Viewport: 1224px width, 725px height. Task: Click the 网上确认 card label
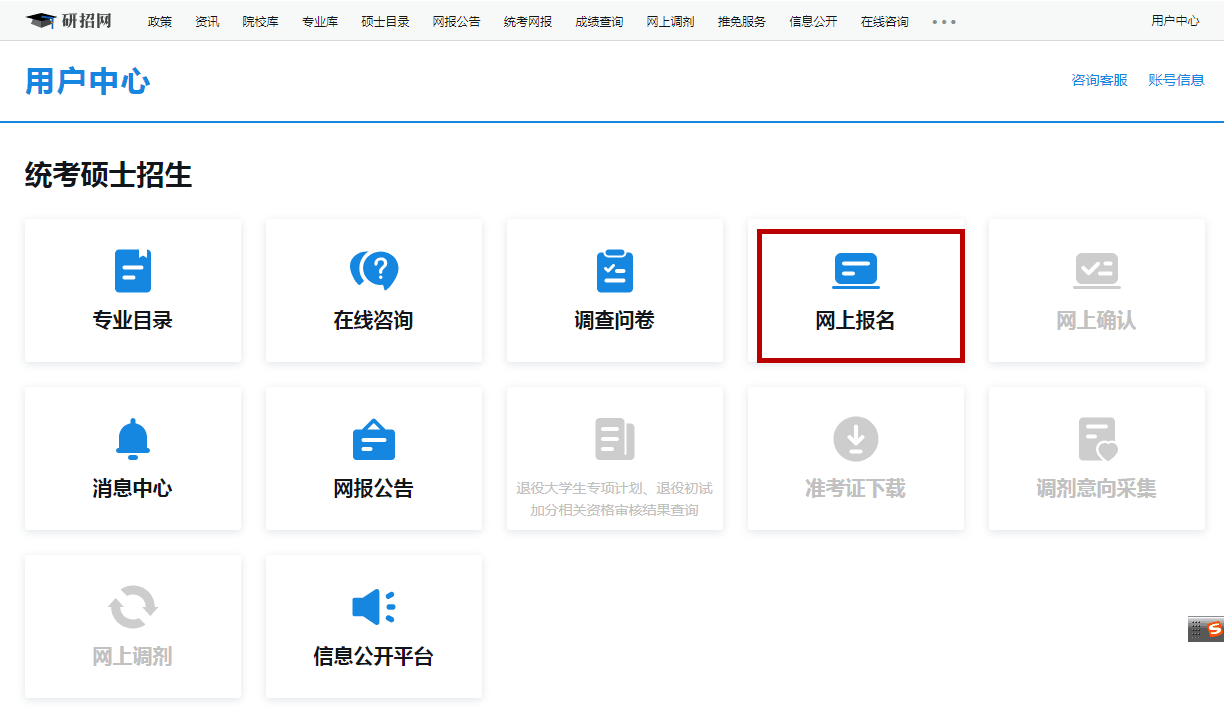point(1096,321)
